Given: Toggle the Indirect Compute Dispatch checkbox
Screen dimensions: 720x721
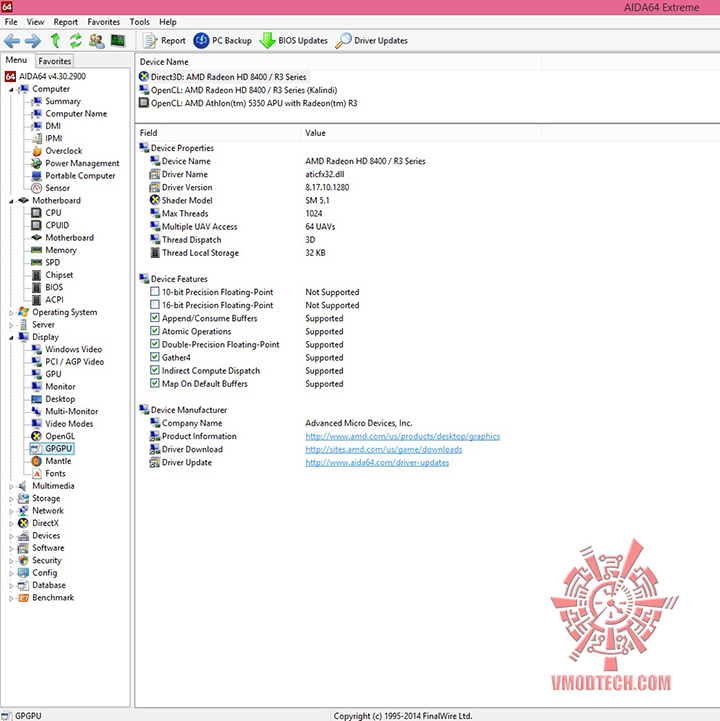Looking at the screenshot, I should tap(155, 370).
